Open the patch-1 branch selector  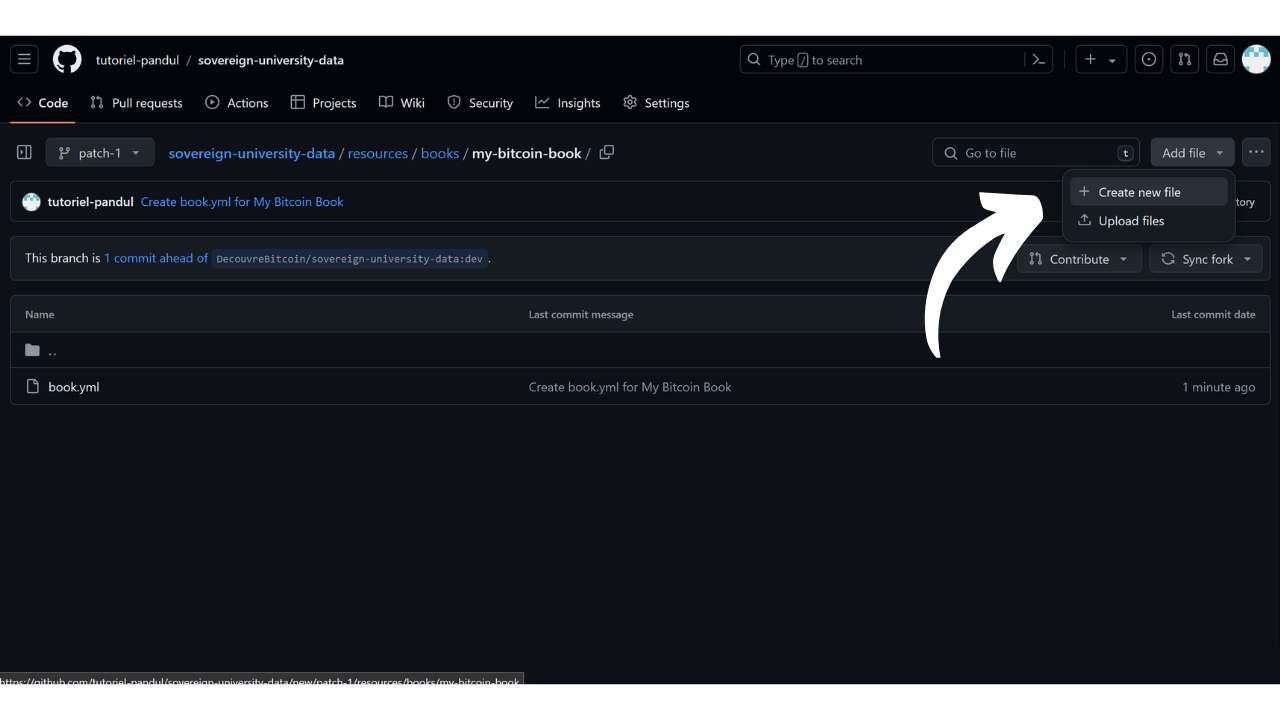point(100,153)
